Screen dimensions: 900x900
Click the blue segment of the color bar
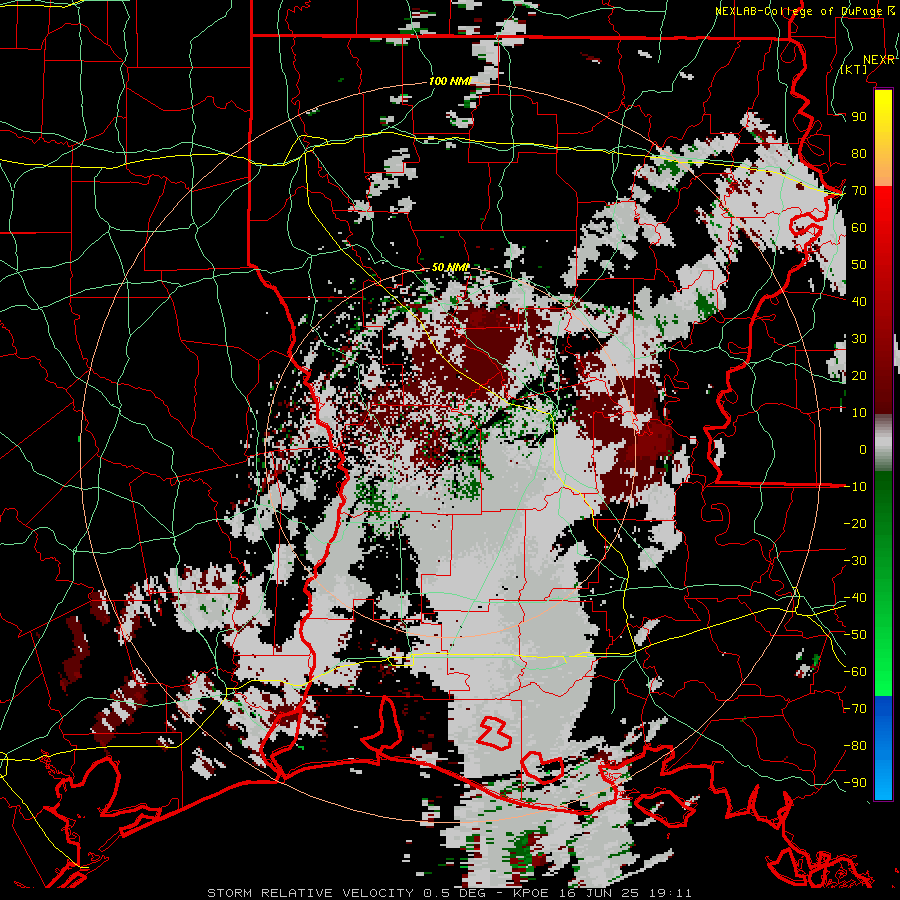883,748
